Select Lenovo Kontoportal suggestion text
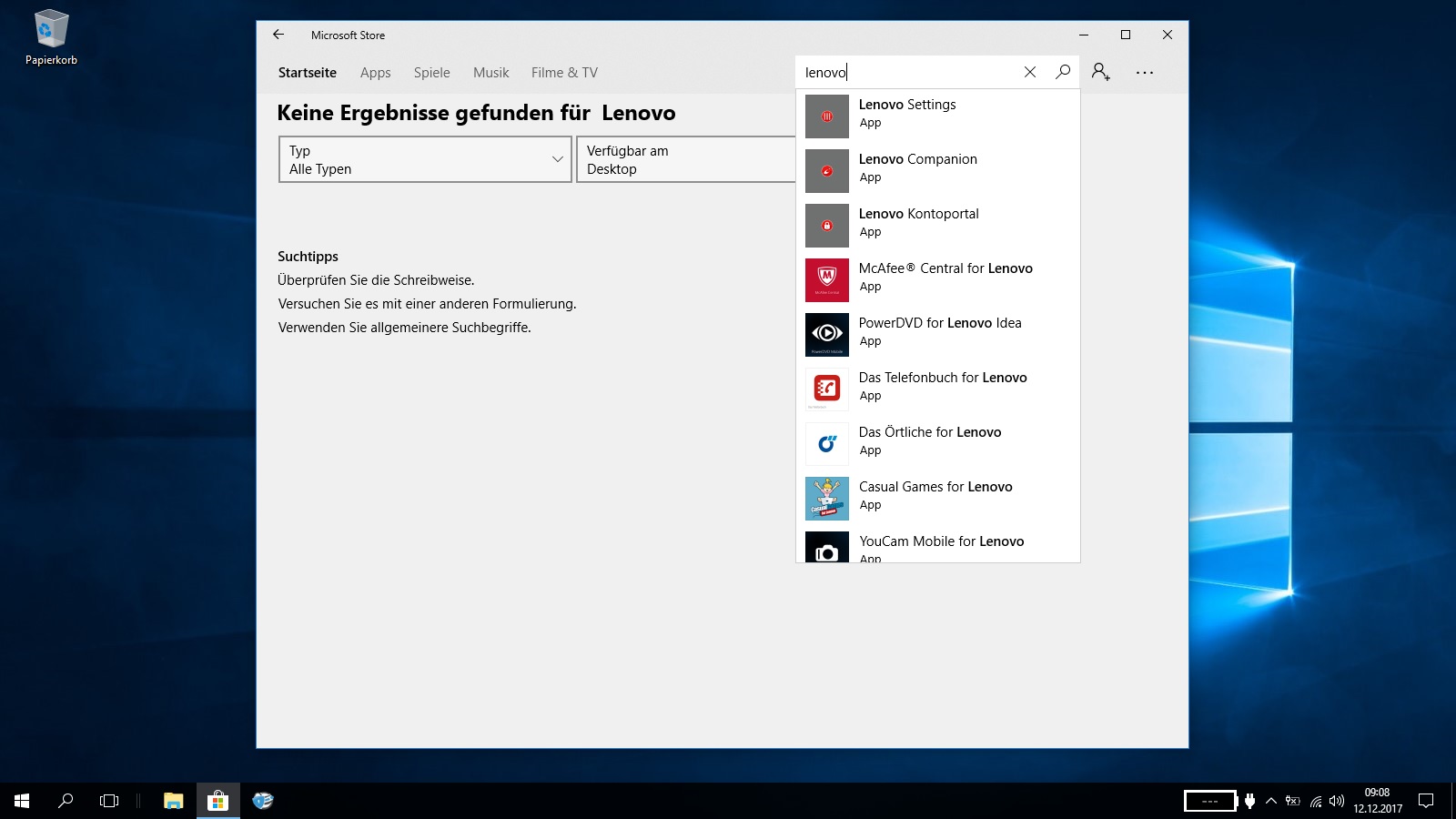The image size is (1456, 819). click(919, 214)
